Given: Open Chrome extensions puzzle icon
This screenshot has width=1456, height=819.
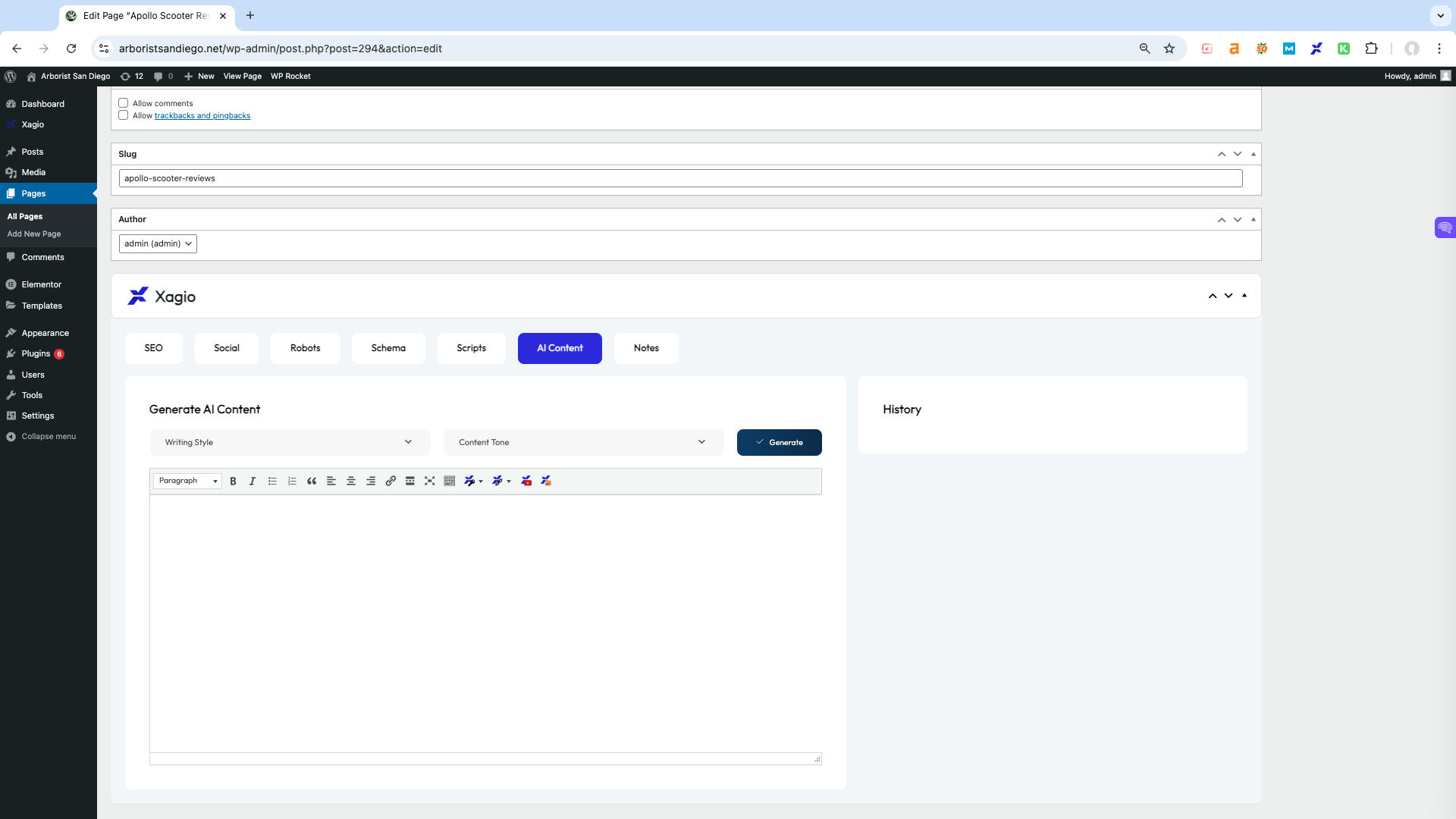Looking at the screenshot, I should (x=1371, y=49).
